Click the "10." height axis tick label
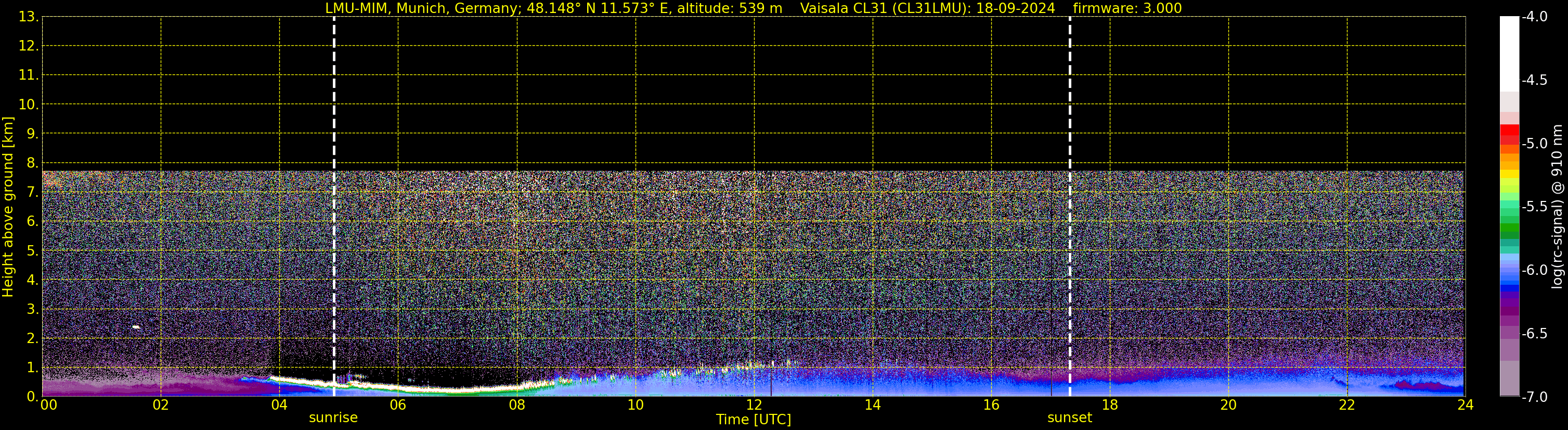Viewport: 1568px width, 430px height. pyautogui.click(x=29, y=105)
